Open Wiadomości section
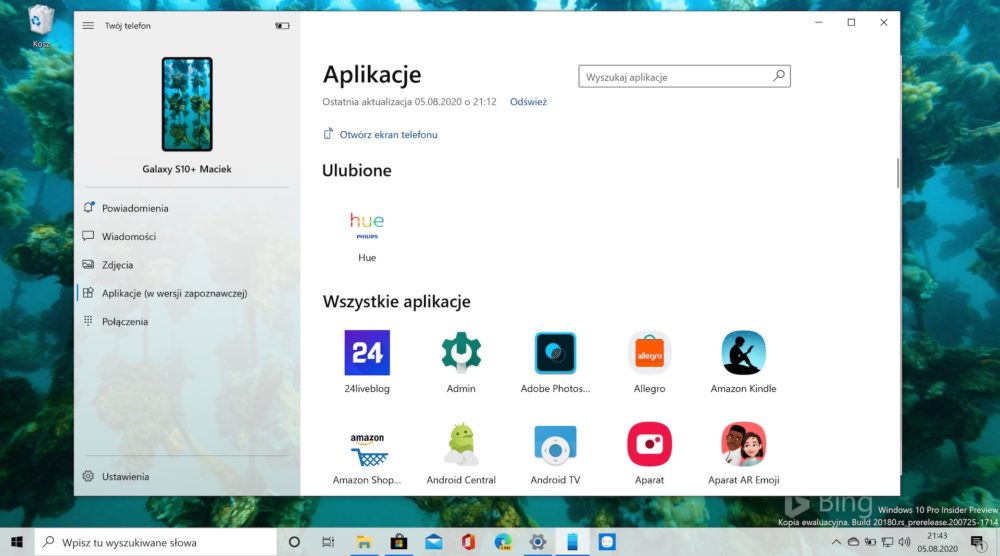The height and width of the screenshot is (556, 1000). tap(186, 236)
